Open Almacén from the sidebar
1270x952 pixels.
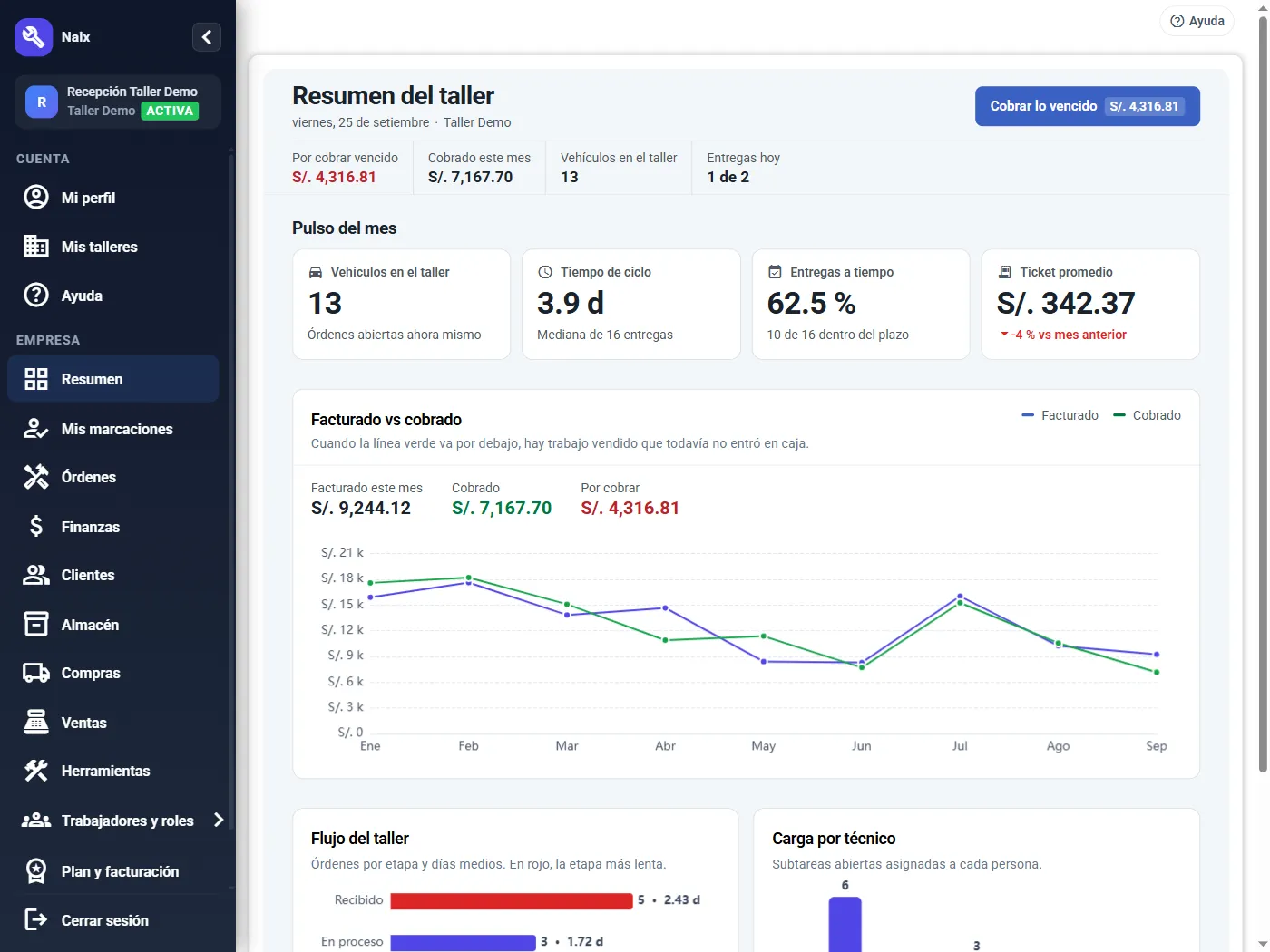coord(113,625)
